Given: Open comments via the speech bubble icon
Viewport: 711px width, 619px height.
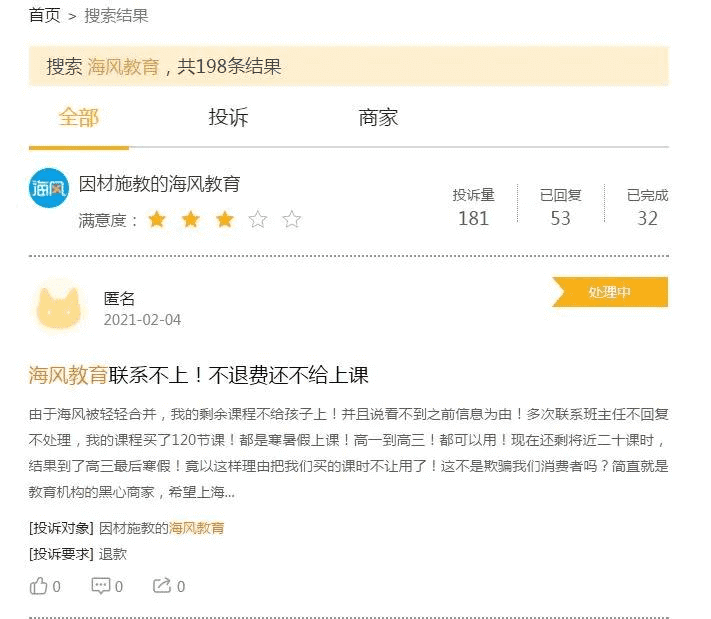Looking at the screenshot, I should pyautogui.click(x=101, y=586).
